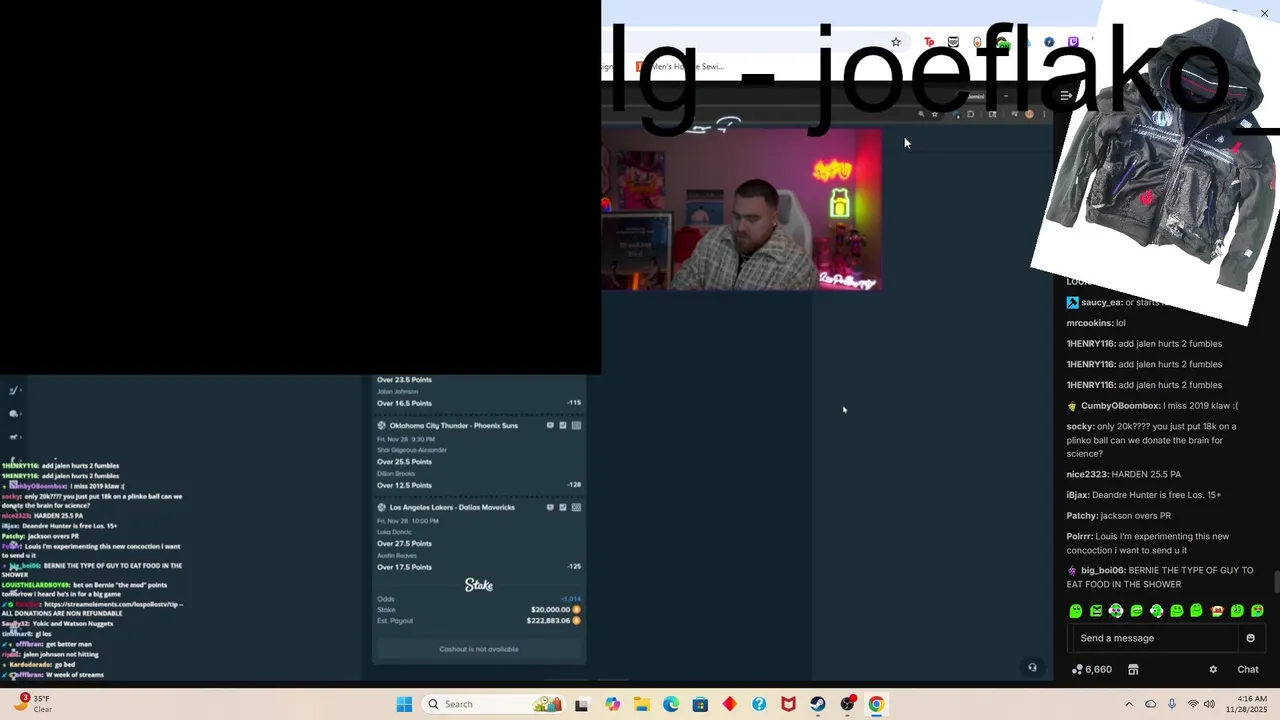The width and height of the screenshot is (1280, 720).
Task: Switch to the Chrome taskbar icon
Action: pyautogui.click(x=876, y=704)
